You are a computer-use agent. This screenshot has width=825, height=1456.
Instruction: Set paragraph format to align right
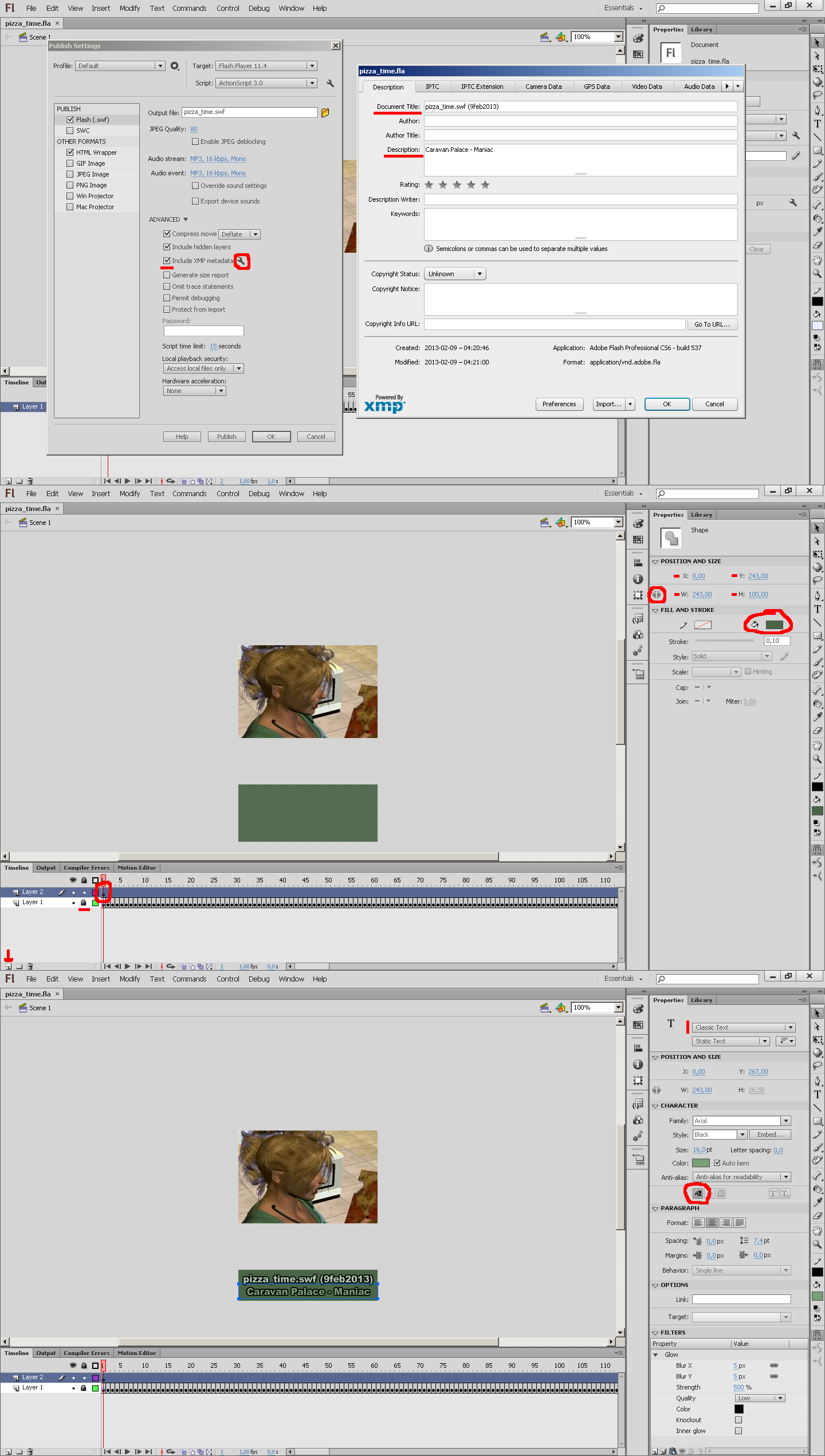[x=725, y=1223]
